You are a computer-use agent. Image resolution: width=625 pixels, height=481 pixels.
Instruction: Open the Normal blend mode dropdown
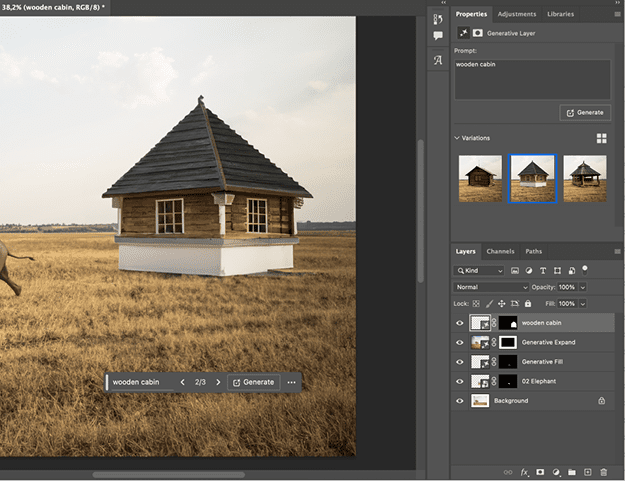[491, 287]
